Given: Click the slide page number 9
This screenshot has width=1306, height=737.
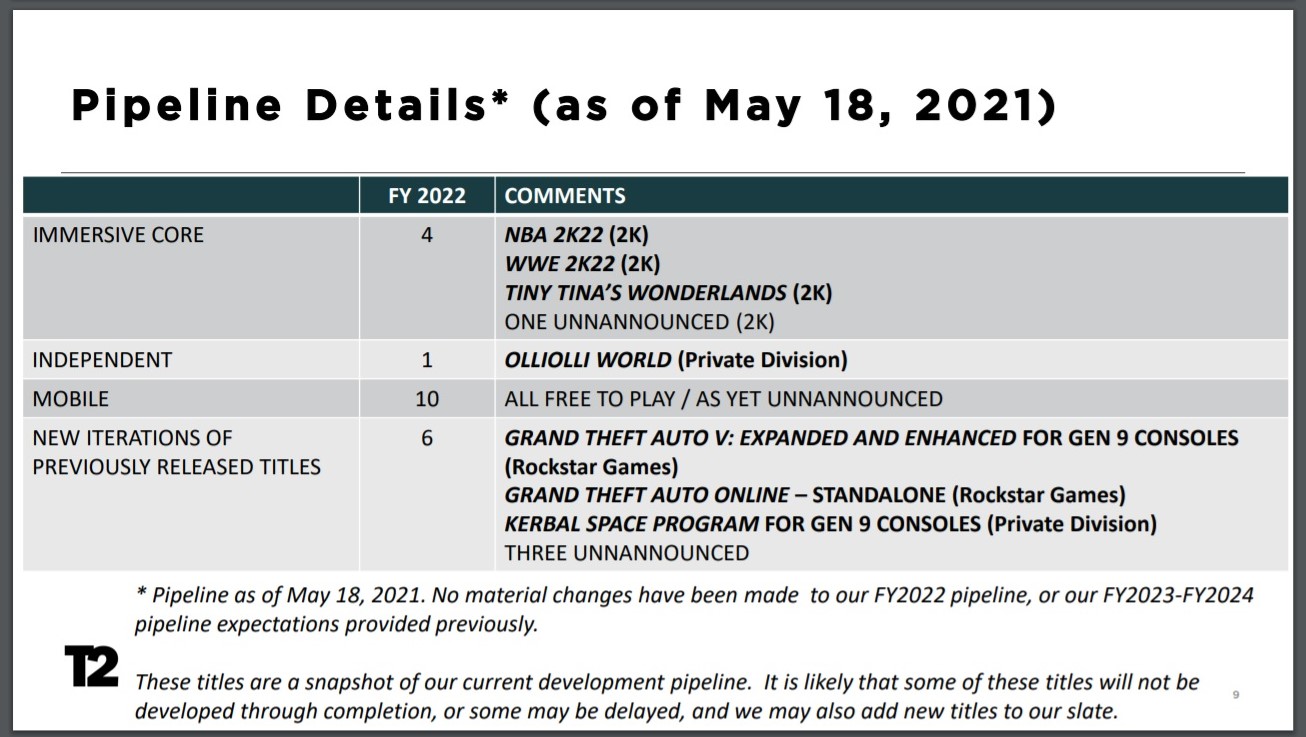Looking at the screenshot, I should click(x=1236, y=694).
